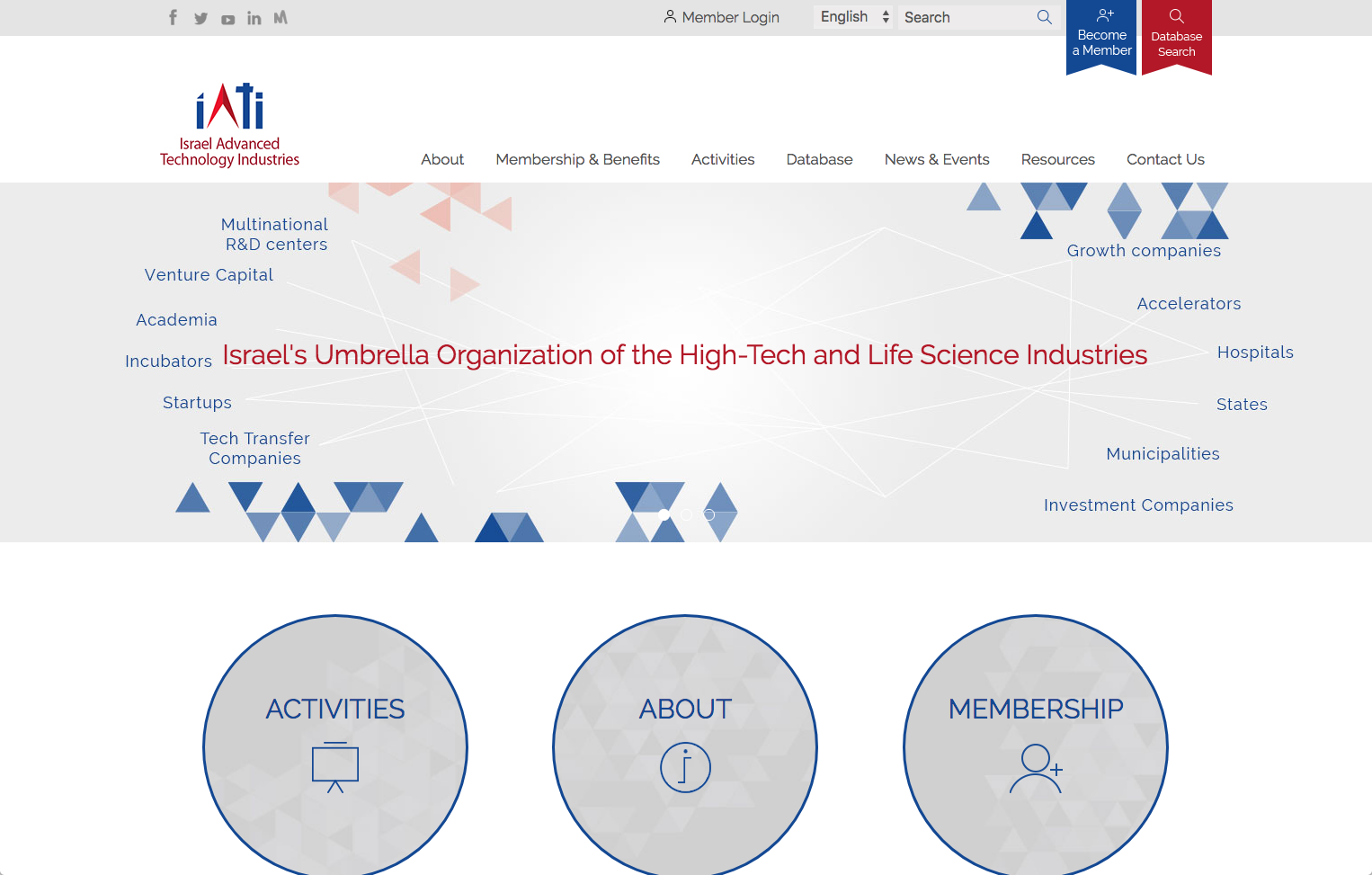Image resolution: width=1372 pixels, height=875 pixels.
Task: Open the Database menu item
Action: [819, 159]
